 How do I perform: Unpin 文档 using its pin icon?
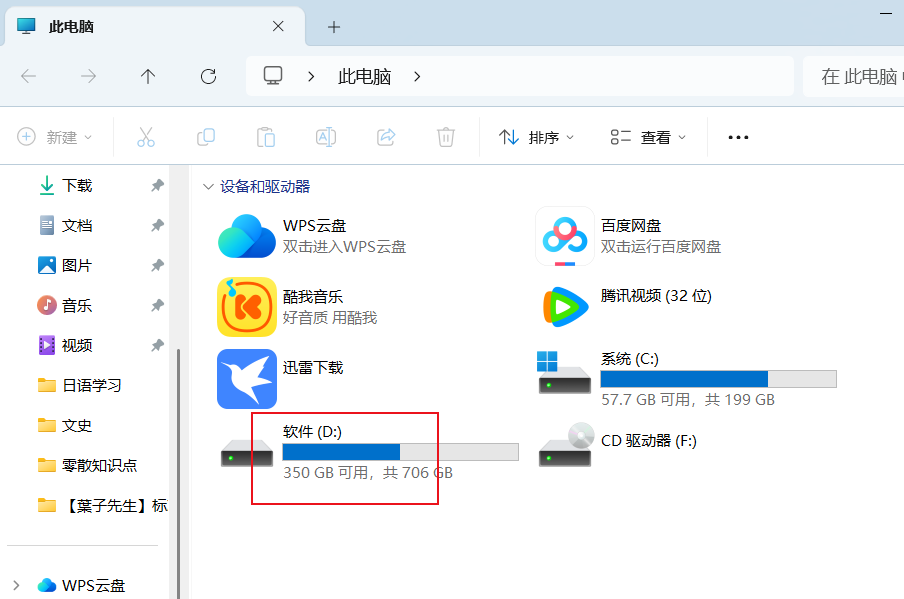coord(157,225)
